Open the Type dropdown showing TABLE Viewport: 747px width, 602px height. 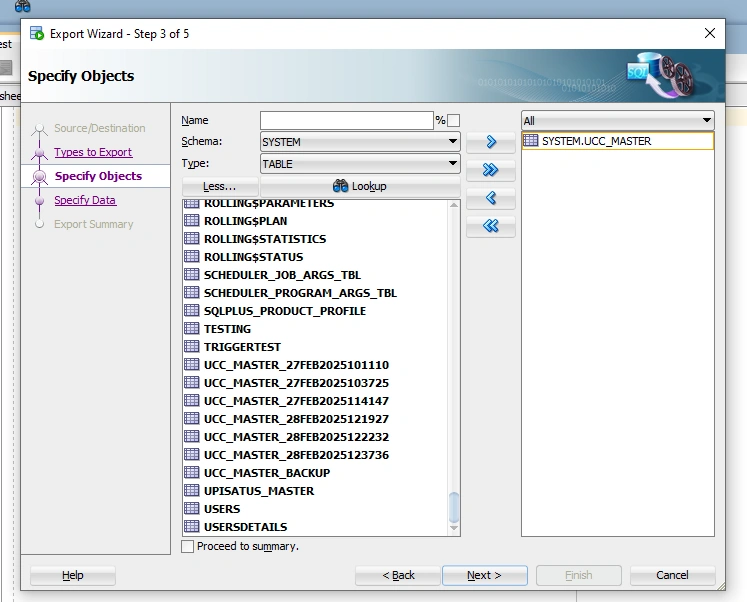[x=360, y=163]
